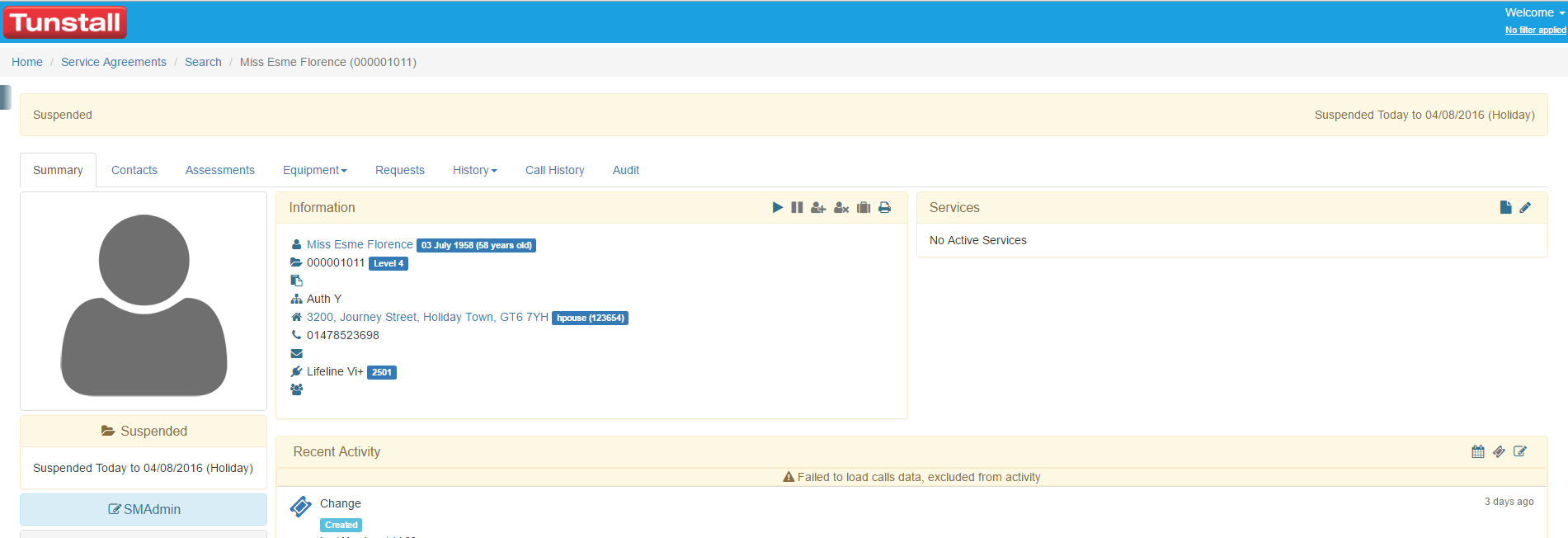This screenshot has height=538, width=1568.
Task: Click the play icon in Information panel
Action: click(x=777, y=208)
